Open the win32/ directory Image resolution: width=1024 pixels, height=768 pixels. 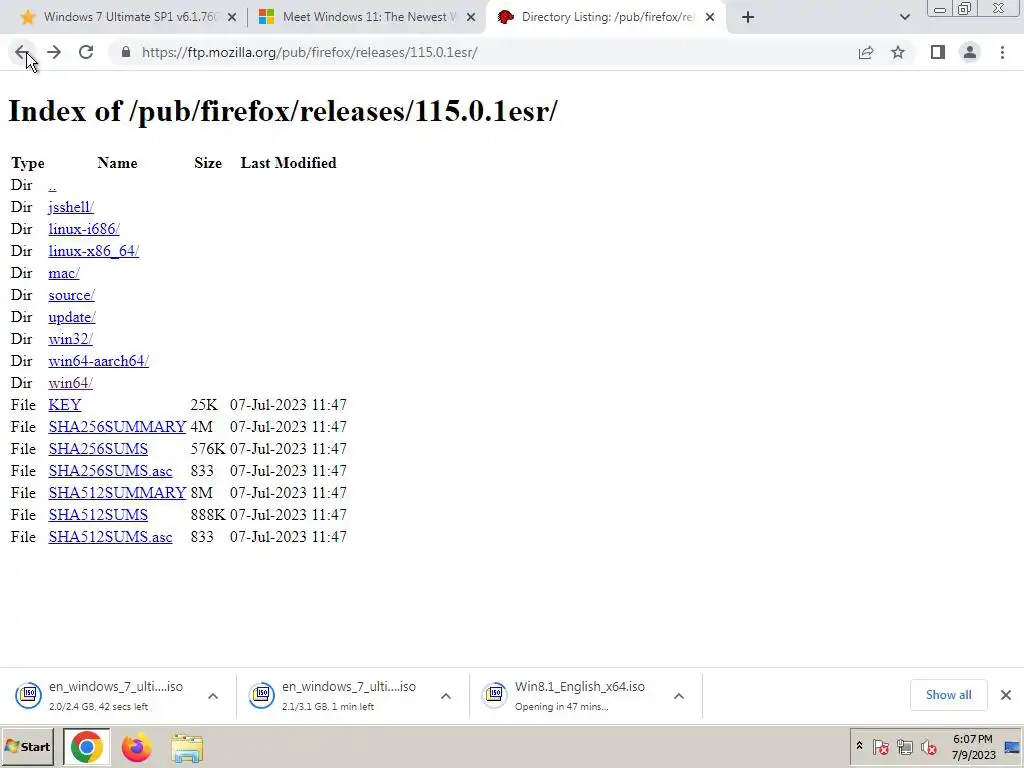tap(71, 339)
